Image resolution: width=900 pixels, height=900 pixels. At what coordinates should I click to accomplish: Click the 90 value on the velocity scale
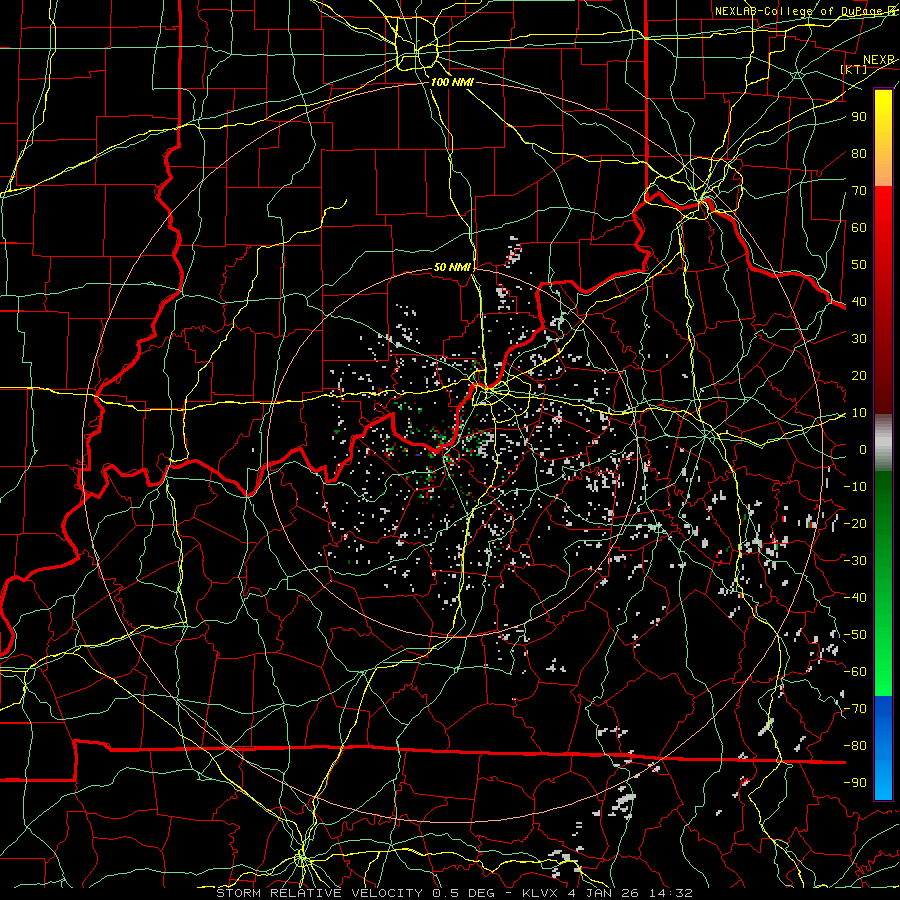[x=859, y=117]
